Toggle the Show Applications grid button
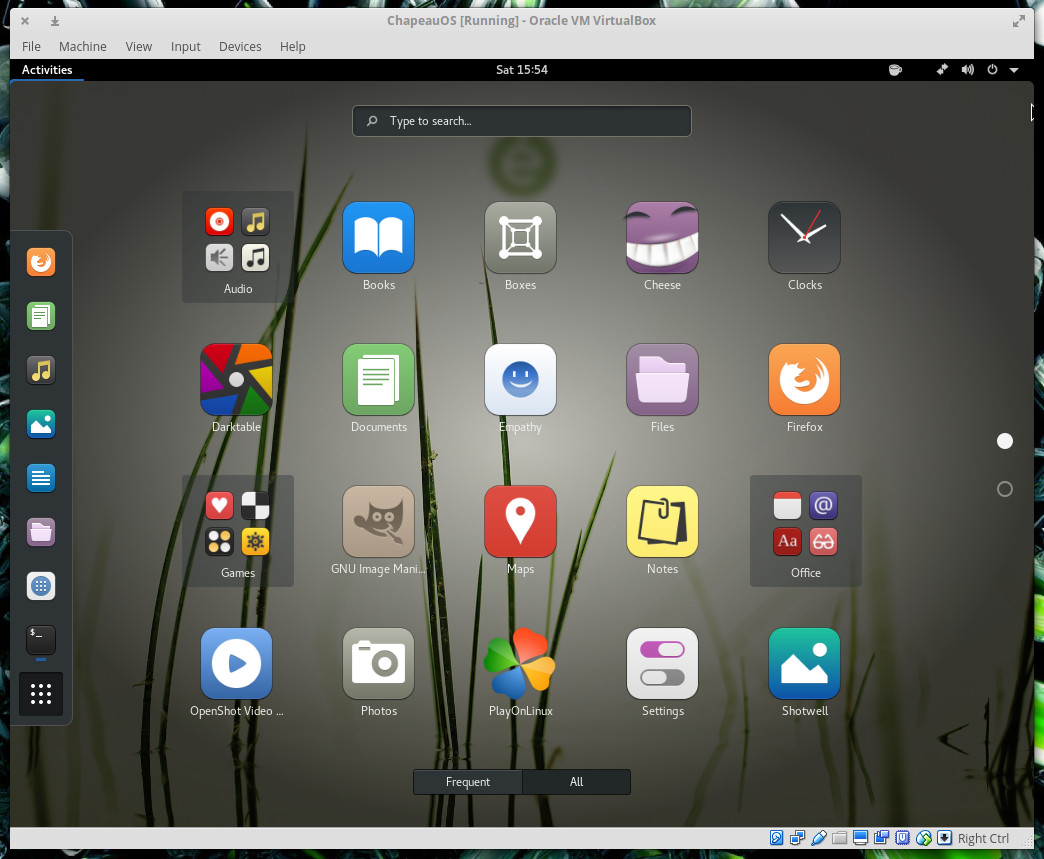 click(41, 694)
